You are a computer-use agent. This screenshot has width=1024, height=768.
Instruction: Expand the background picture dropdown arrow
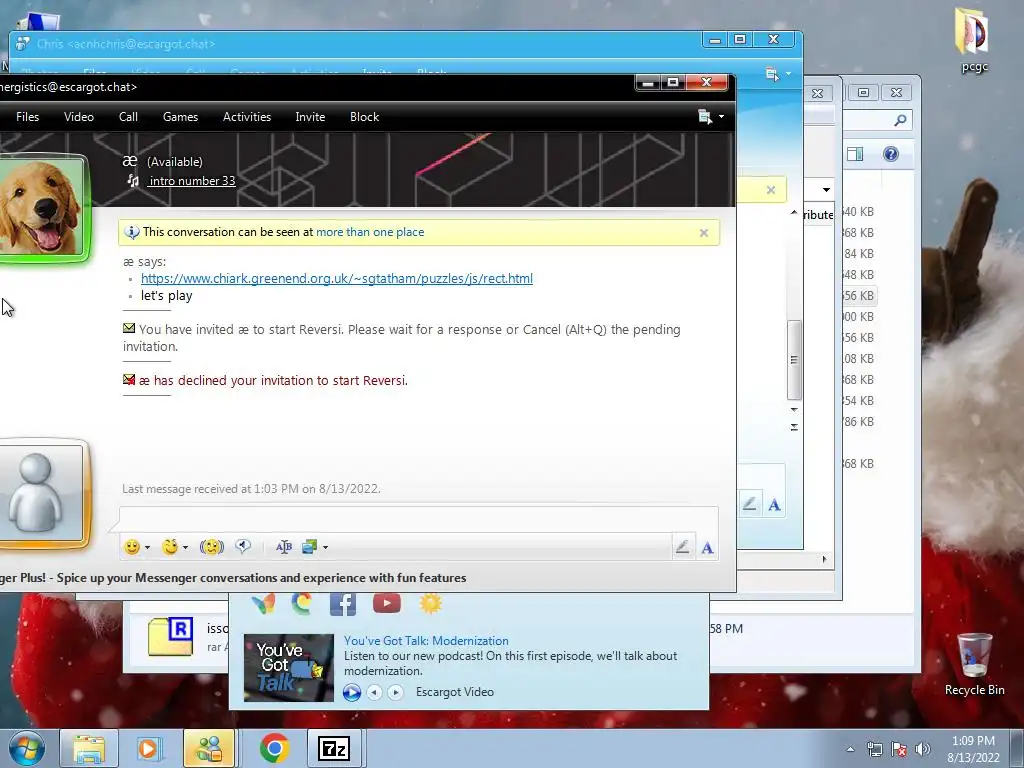click(x=325, y=547)
